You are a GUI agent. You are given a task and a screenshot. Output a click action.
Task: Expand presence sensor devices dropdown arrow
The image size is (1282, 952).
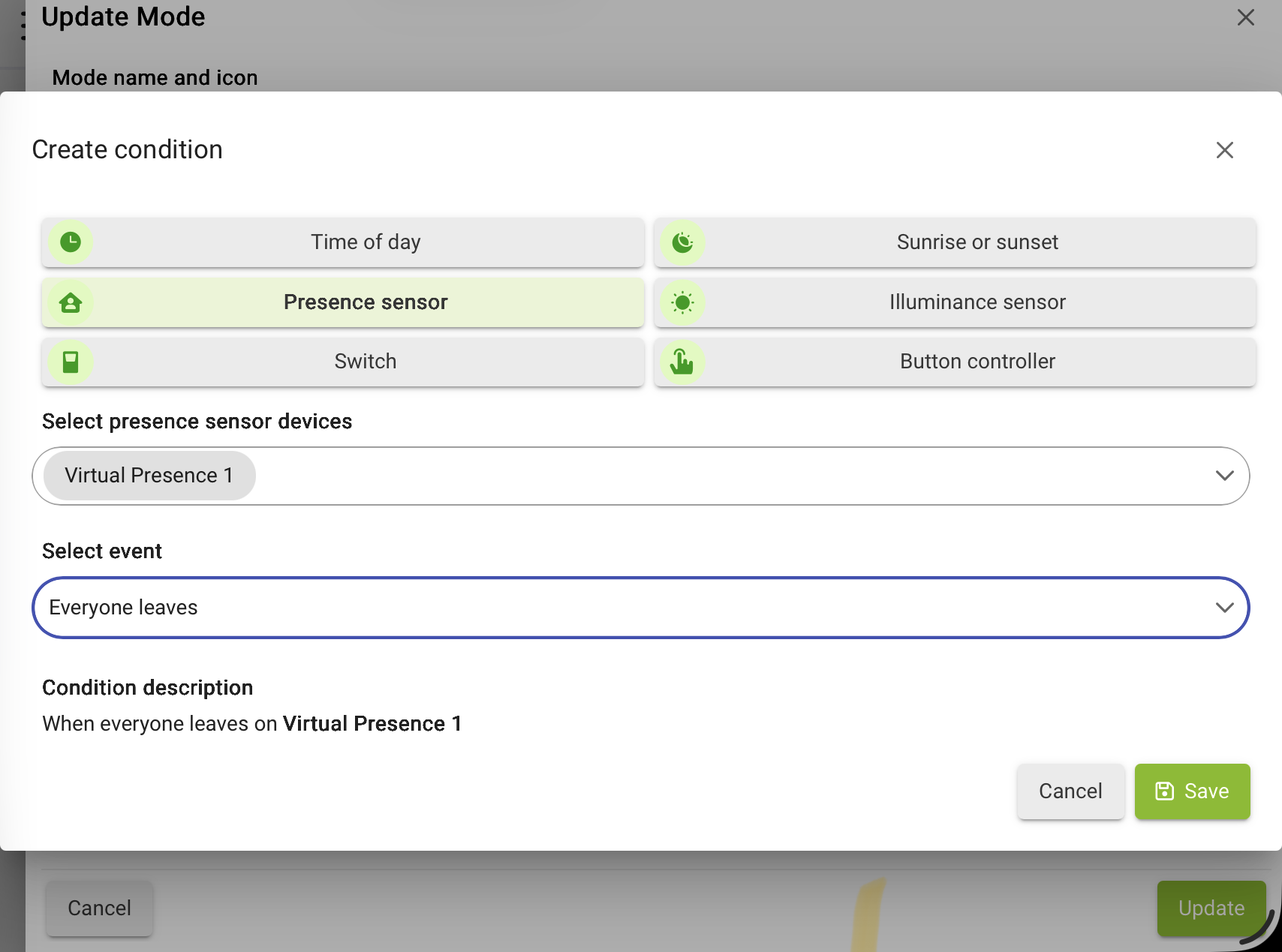(1224, 476)
